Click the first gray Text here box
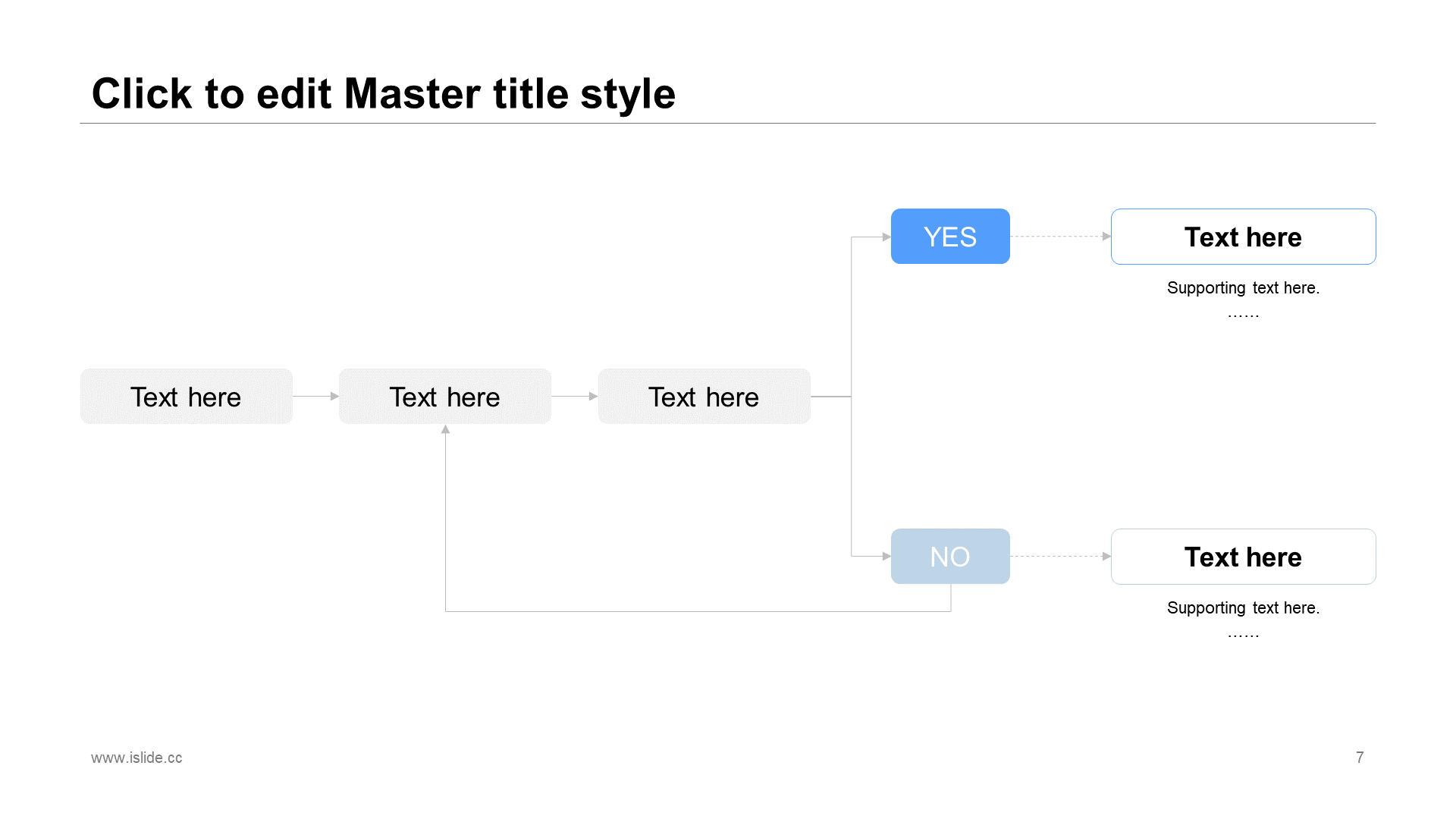The image size is (1456, 819). (x=187, y=397)
